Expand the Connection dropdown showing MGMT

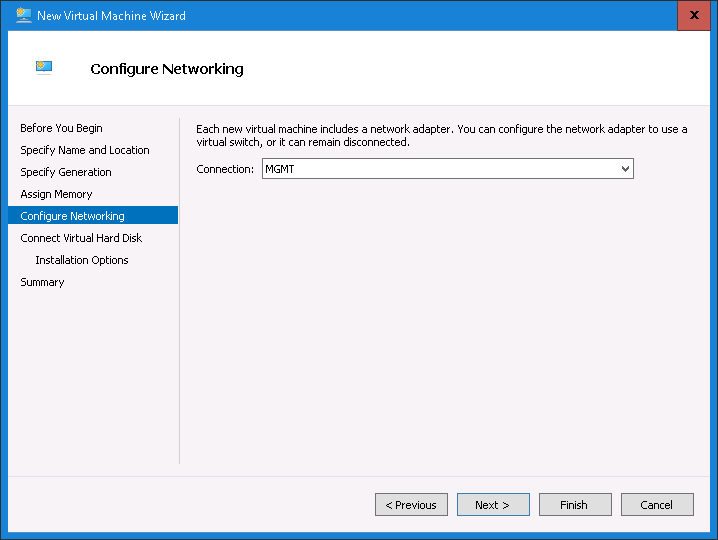(x=447, y=169)
